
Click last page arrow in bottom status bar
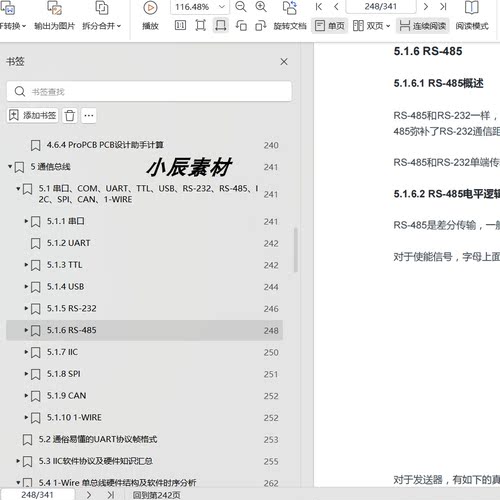point(111,495)
